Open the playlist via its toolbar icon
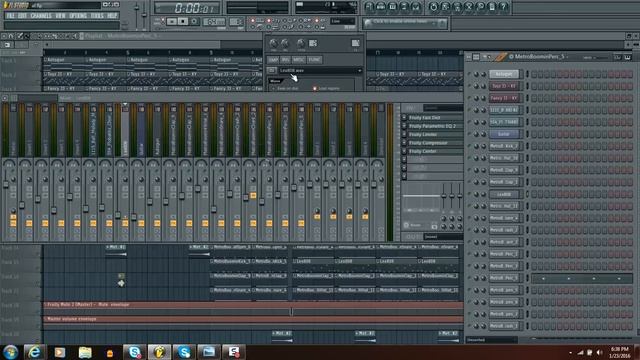Screen dimensions: 640x360 (x=369, y=7)
